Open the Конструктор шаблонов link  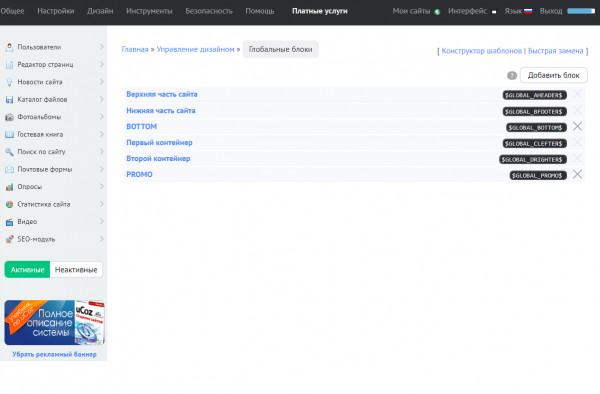pyautogui.click(x=481, y=51)
